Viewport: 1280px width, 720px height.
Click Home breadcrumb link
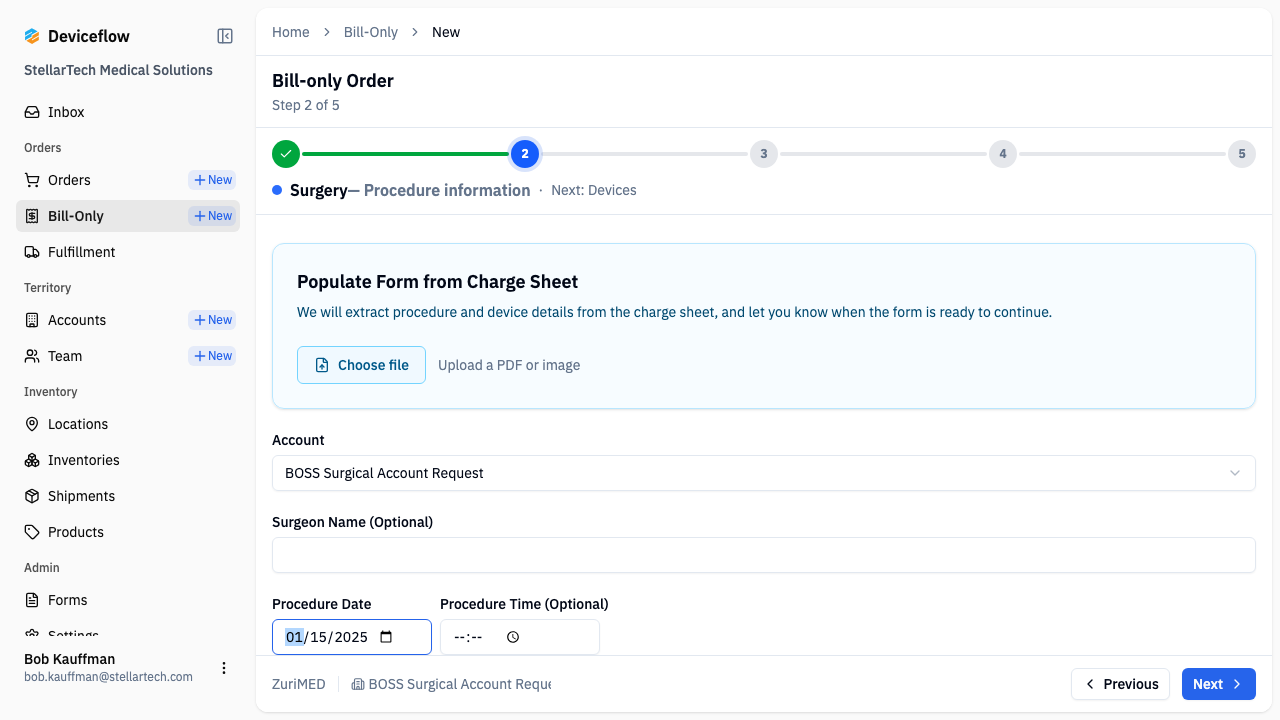(x=291, y=32)
